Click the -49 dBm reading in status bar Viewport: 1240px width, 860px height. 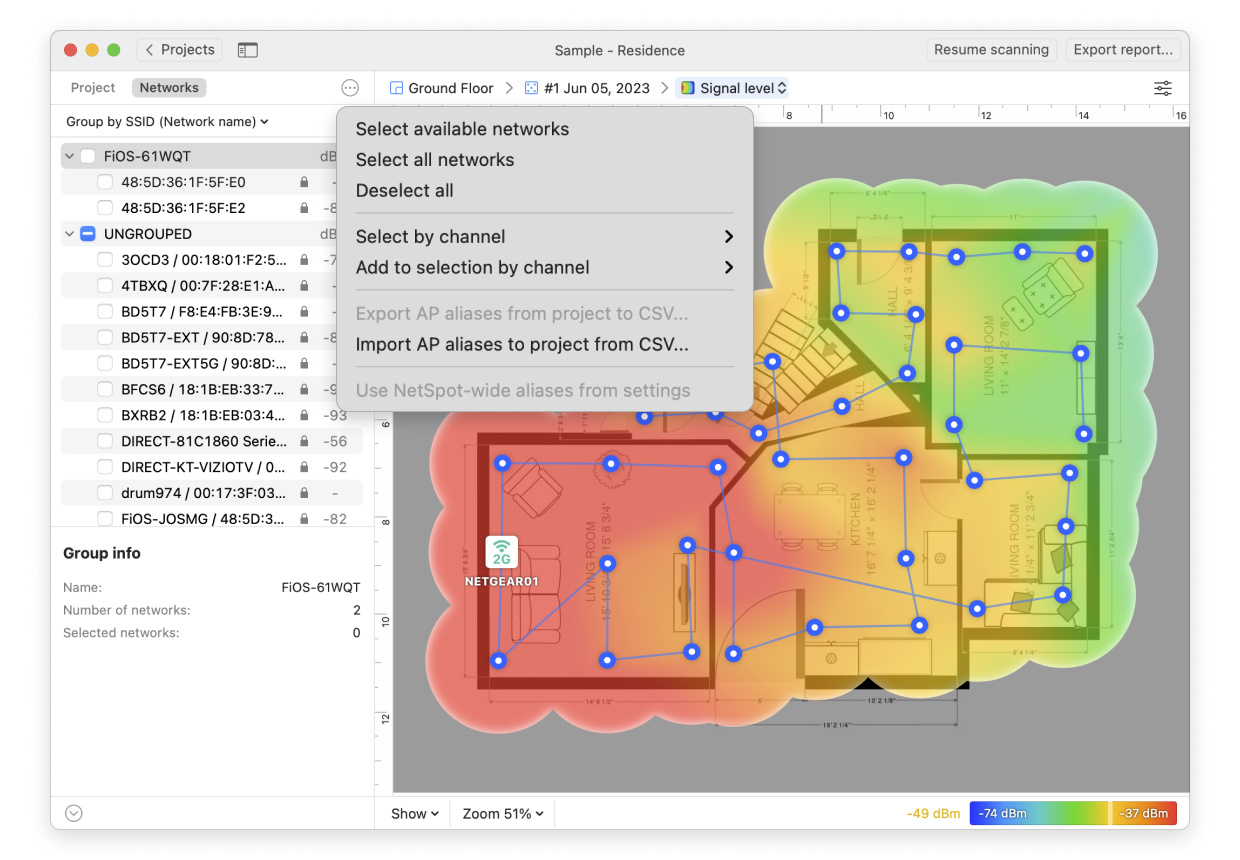click(x=933, y=813)
